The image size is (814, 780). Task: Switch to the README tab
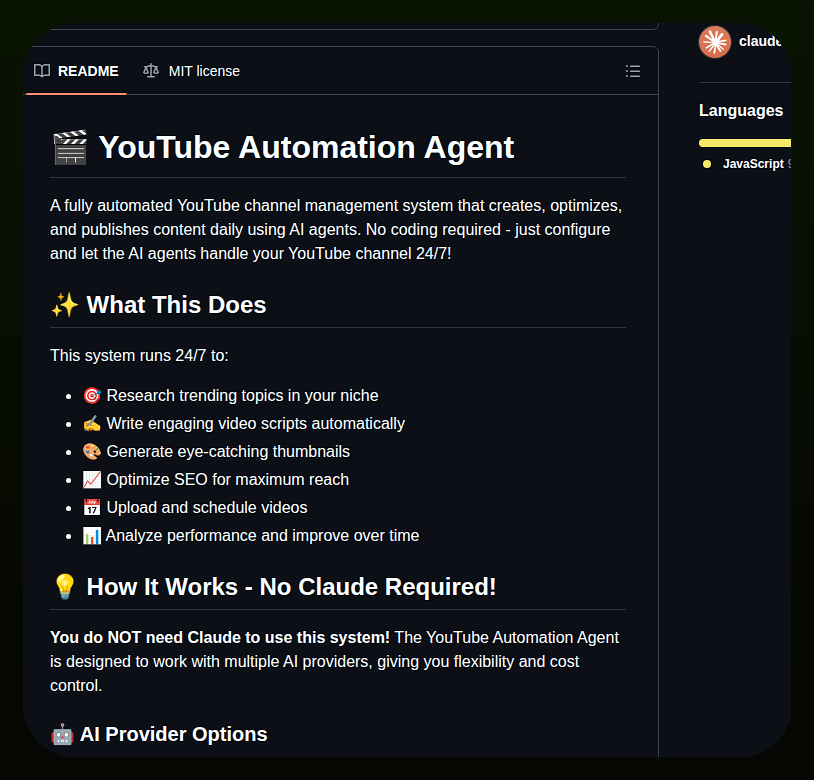pos(76,71)
